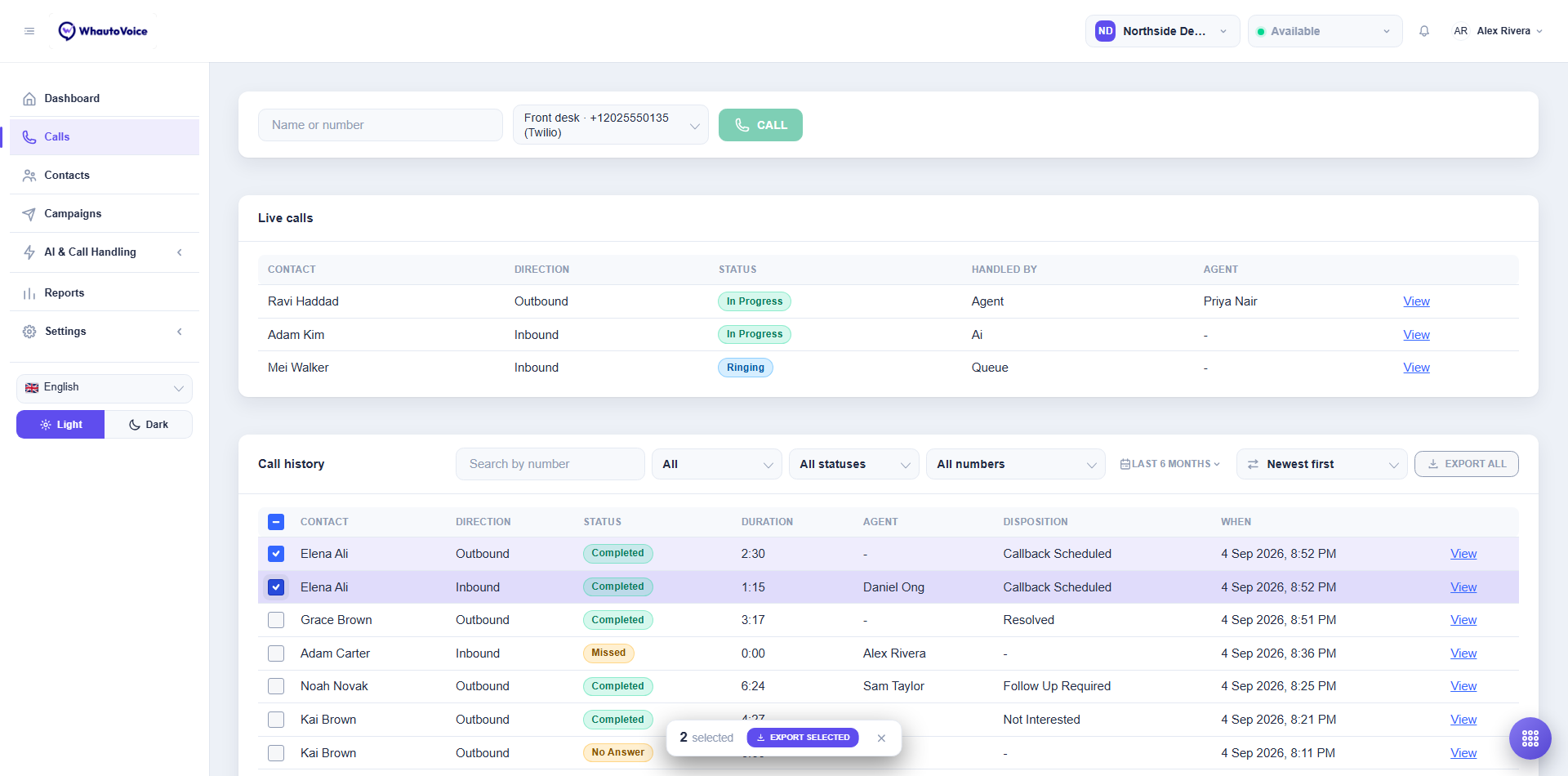Screen dimensions: 1568x776
Task: Open the English language dropdown
Action: (x=105, y=388)
